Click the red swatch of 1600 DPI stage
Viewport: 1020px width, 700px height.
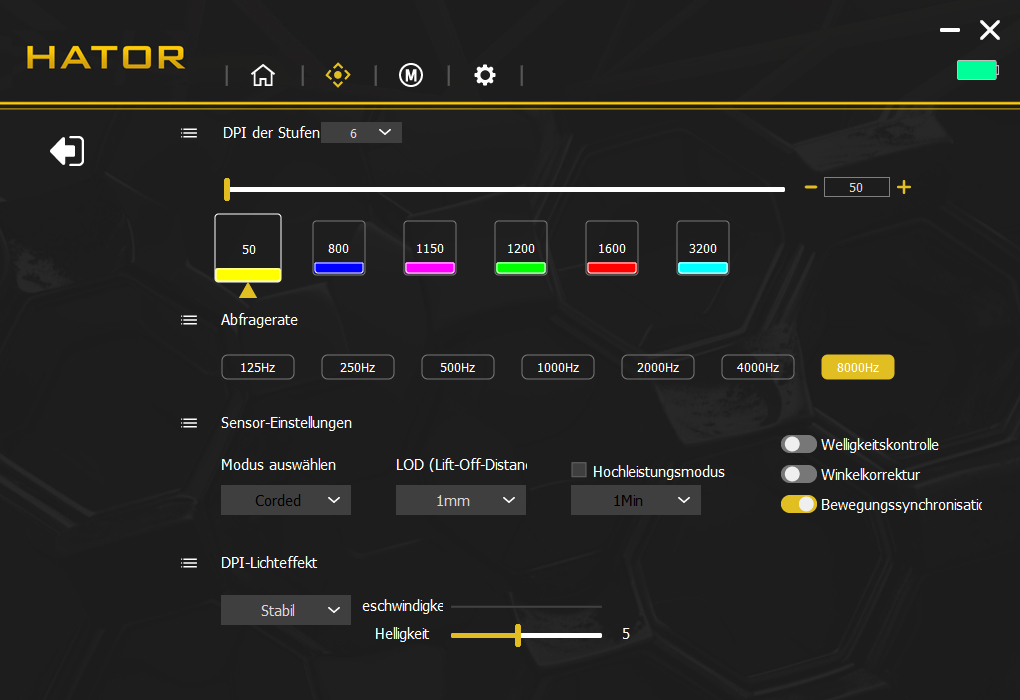point(611,268)
